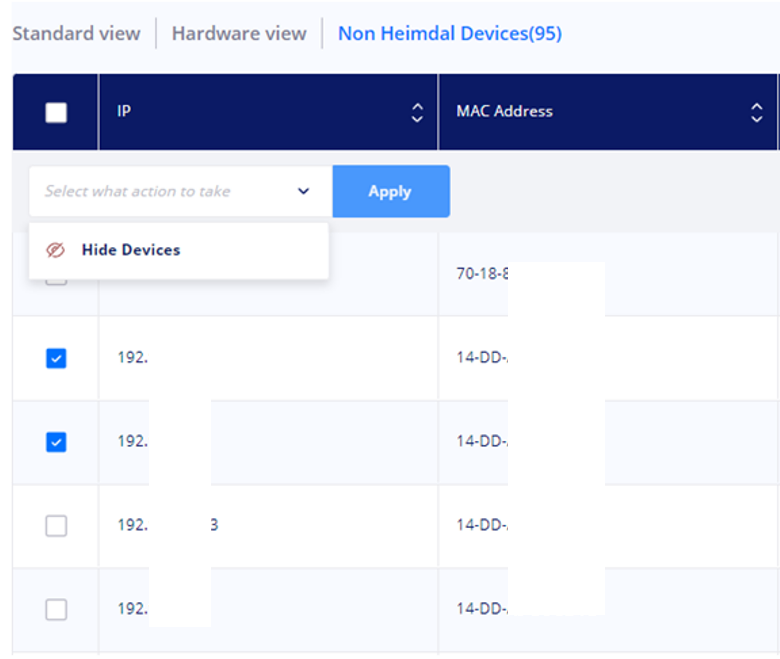Screen dimensions: 780x659
Task: Choose Hide Devices from action menu
Action: pos(179,250)
